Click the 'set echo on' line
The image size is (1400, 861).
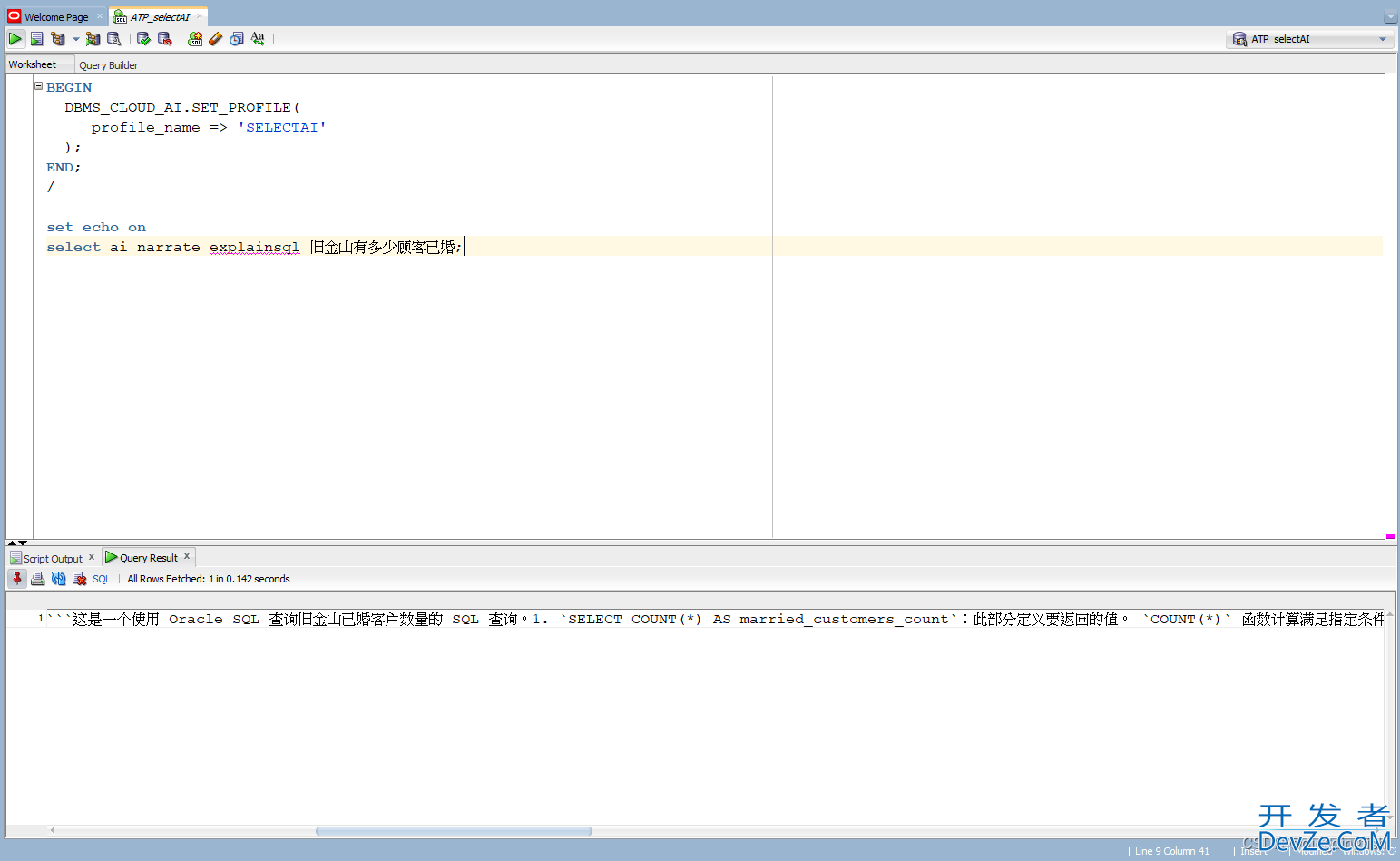pyautogui.click(x=96, y=227)
